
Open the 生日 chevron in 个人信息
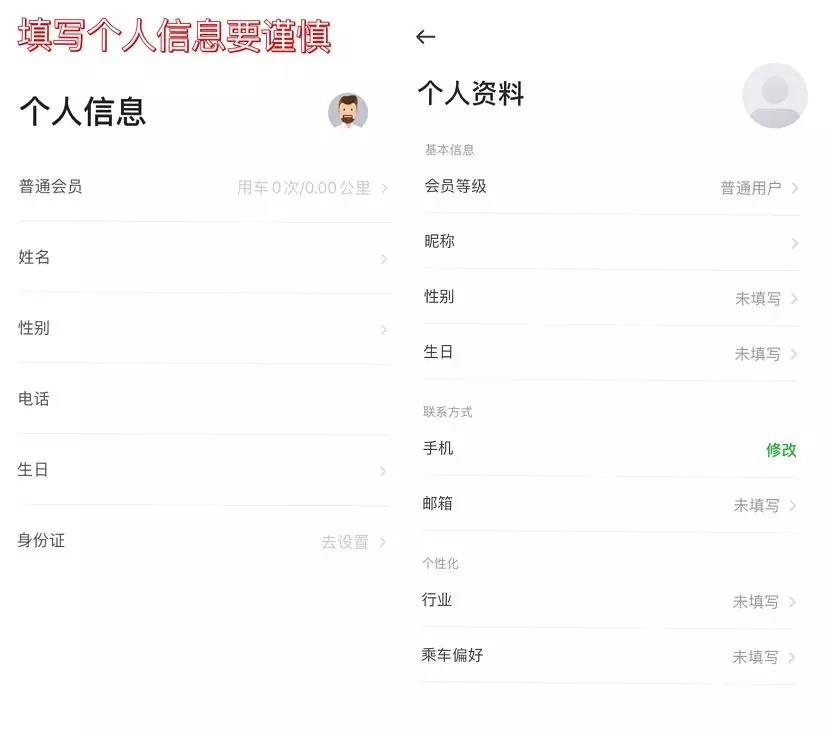(384, 471)
